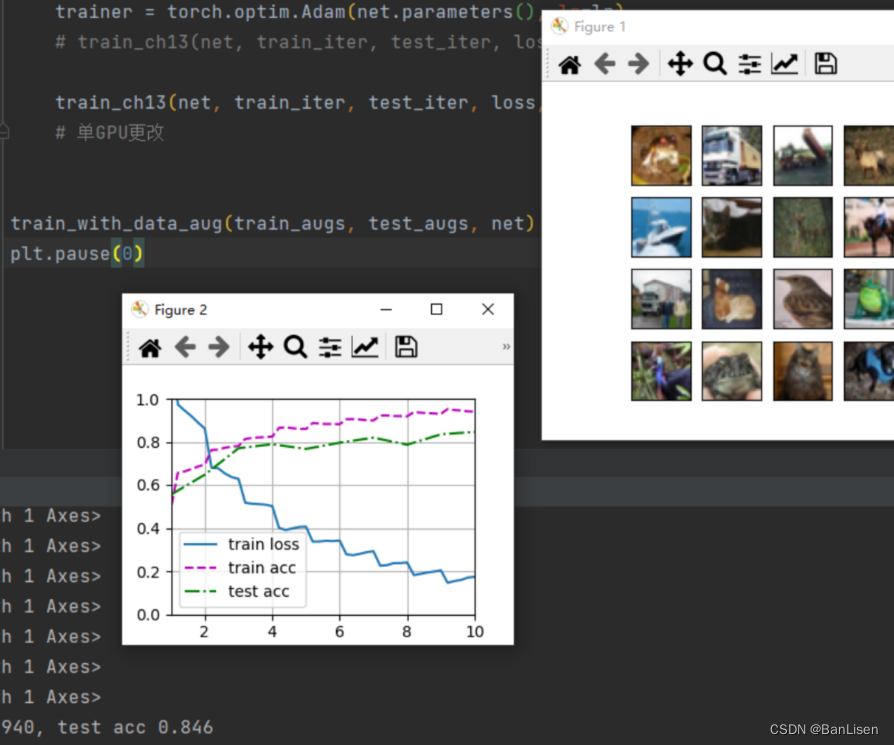The height and width of the screenshot is (745, 894).
Task: Toggle the magnifier zoom tool in Figure 1
Action: (715, 62)
